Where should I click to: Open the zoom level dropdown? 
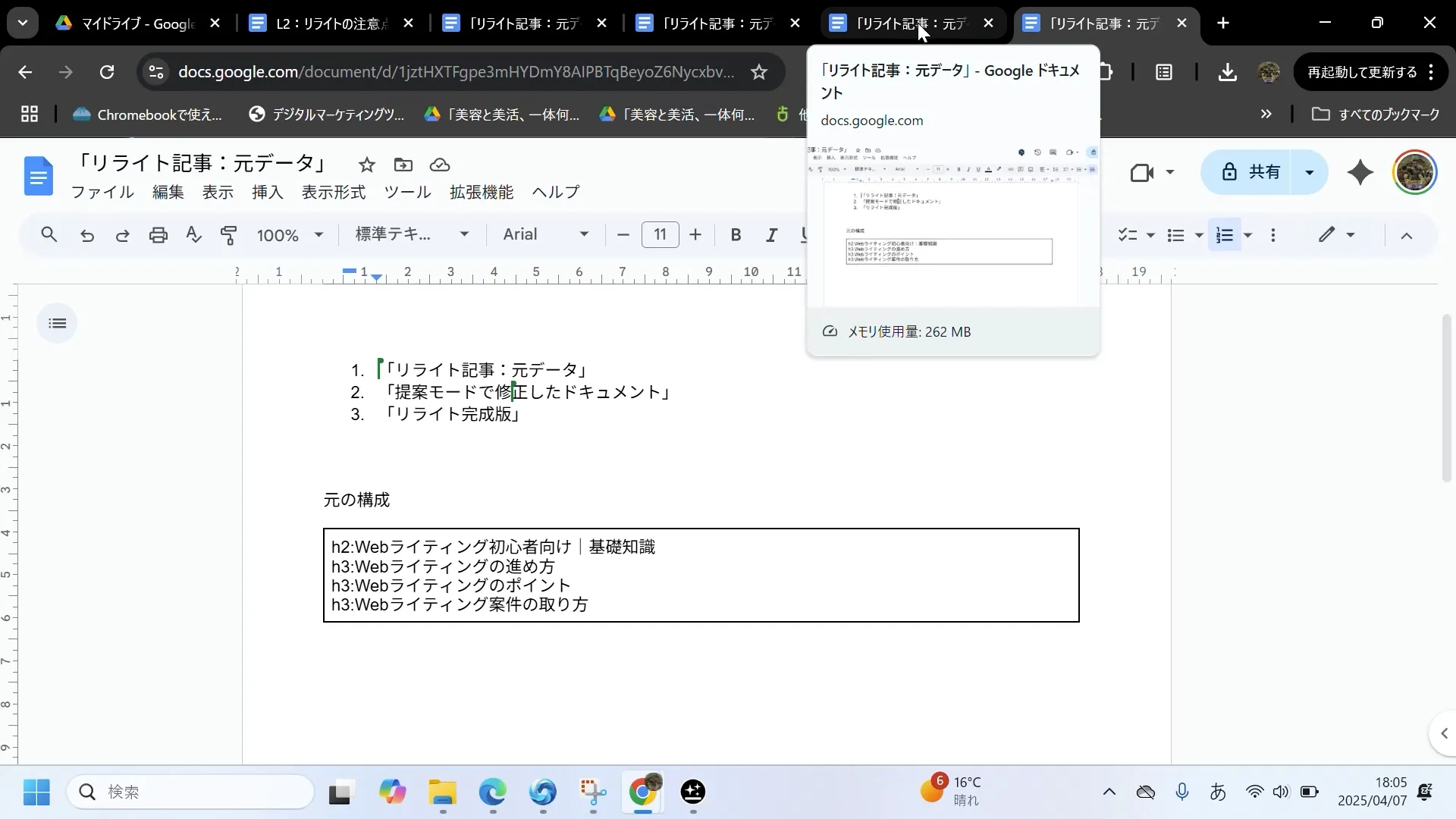tap(290, 235)
